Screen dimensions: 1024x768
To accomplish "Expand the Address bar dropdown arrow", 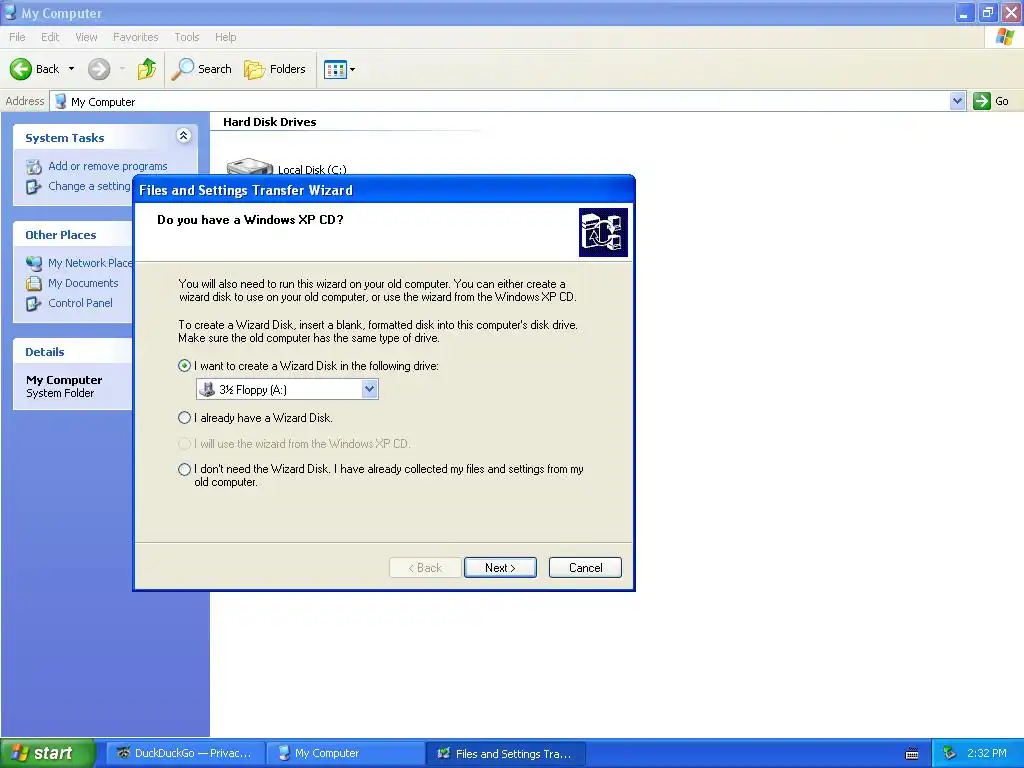I will point(957,101).
